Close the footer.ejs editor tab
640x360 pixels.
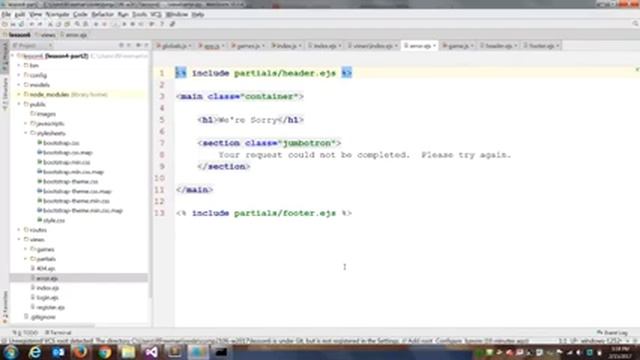click(x=558, y=46)
